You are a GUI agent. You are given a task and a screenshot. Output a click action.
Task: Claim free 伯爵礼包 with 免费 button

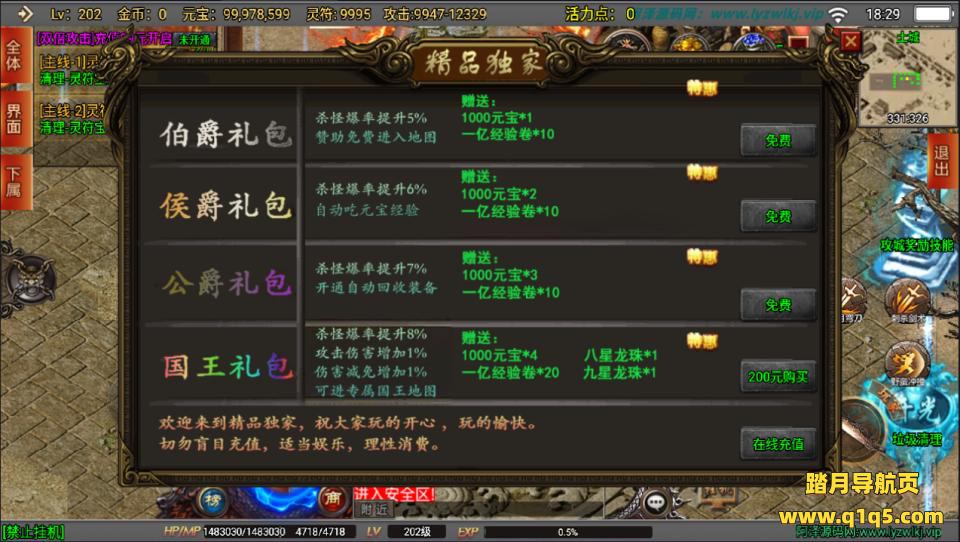778,141
